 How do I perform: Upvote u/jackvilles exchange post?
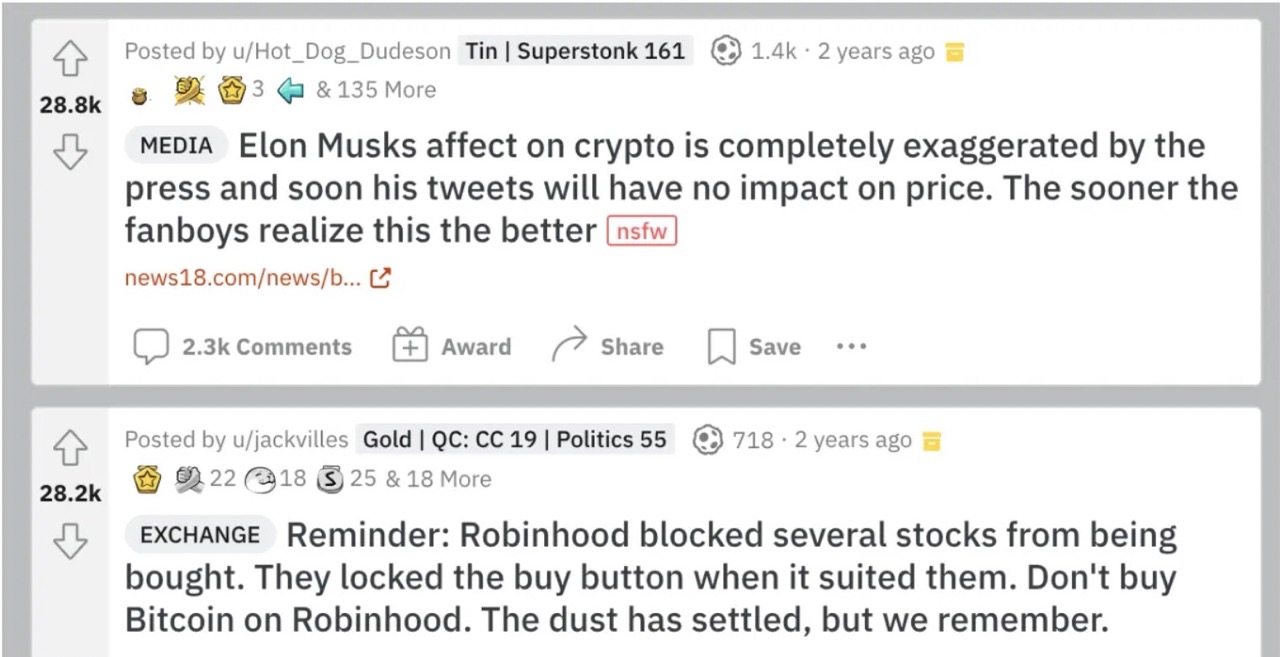70,448
